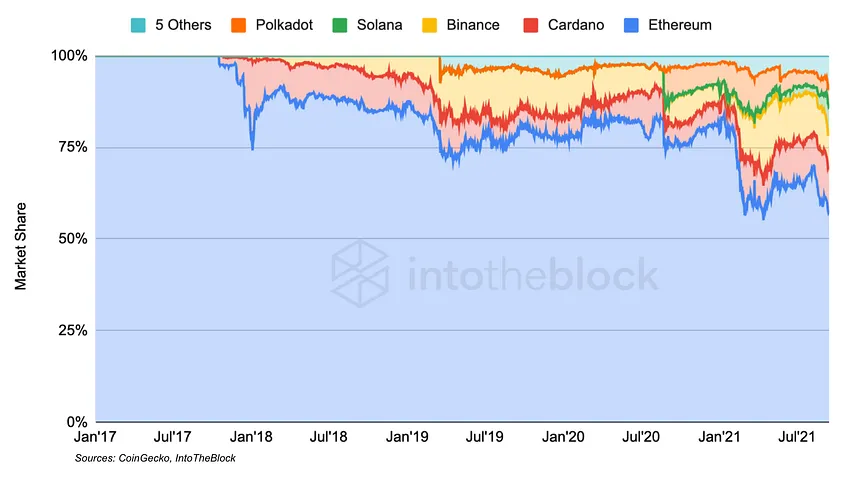
Task: Click the Market Share axis title
Action: 21,246
